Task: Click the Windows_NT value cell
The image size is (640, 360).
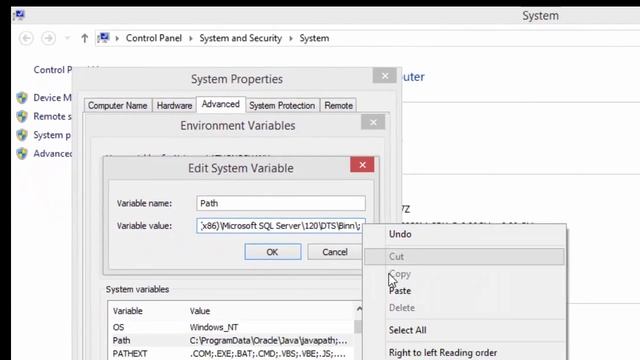Action: point(214,327)
